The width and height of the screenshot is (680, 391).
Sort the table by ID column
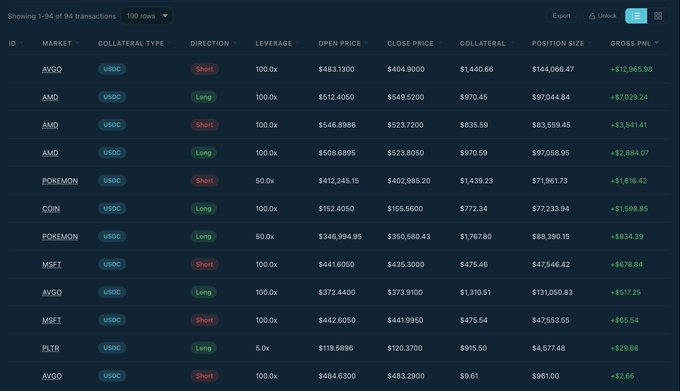[16, 43]
